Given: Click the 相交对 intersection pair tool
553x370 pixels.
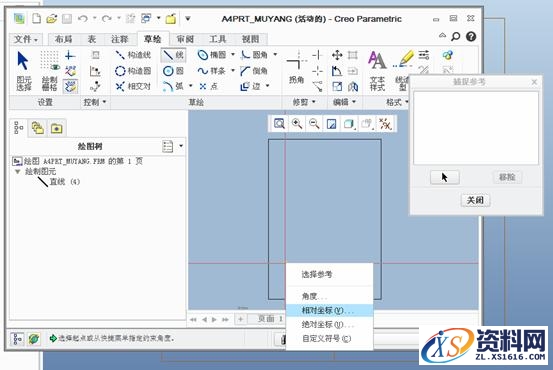Looking at the screenshot, I should coord(133,86).
